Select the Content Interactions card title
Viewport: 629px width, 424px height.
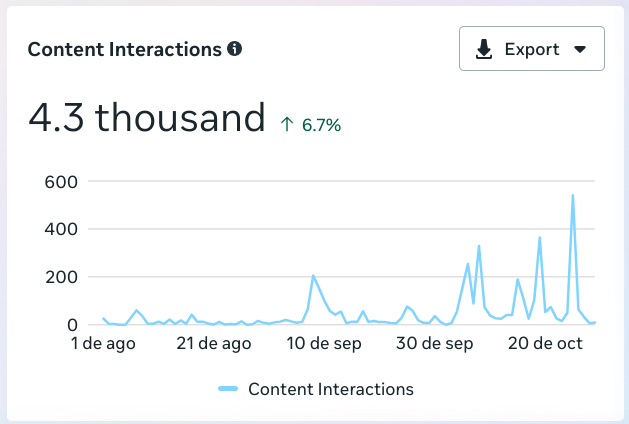tap(124, 48)
